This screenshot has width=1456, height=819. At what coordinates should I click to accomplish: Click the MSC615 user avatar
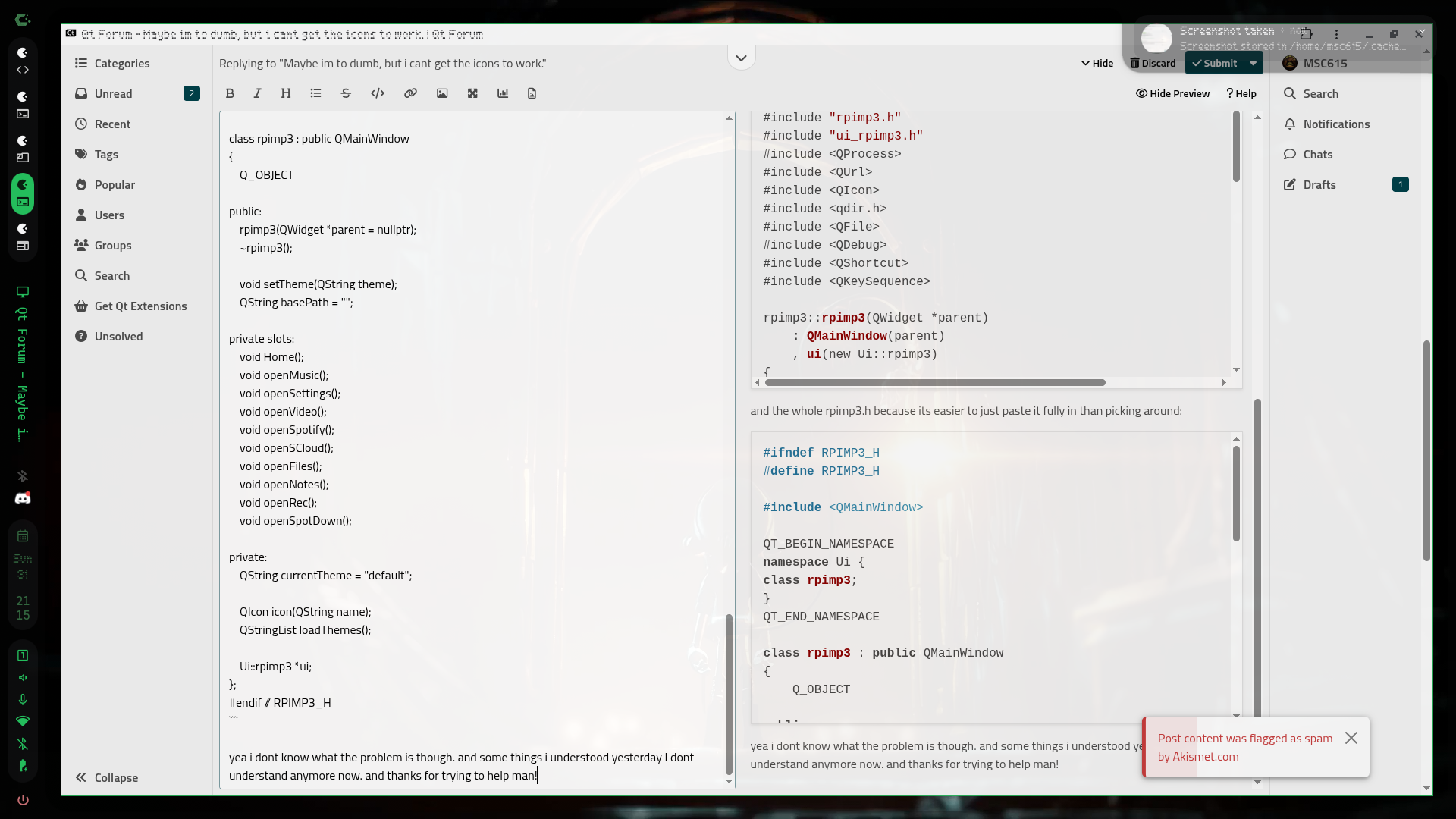(1290, 63)
